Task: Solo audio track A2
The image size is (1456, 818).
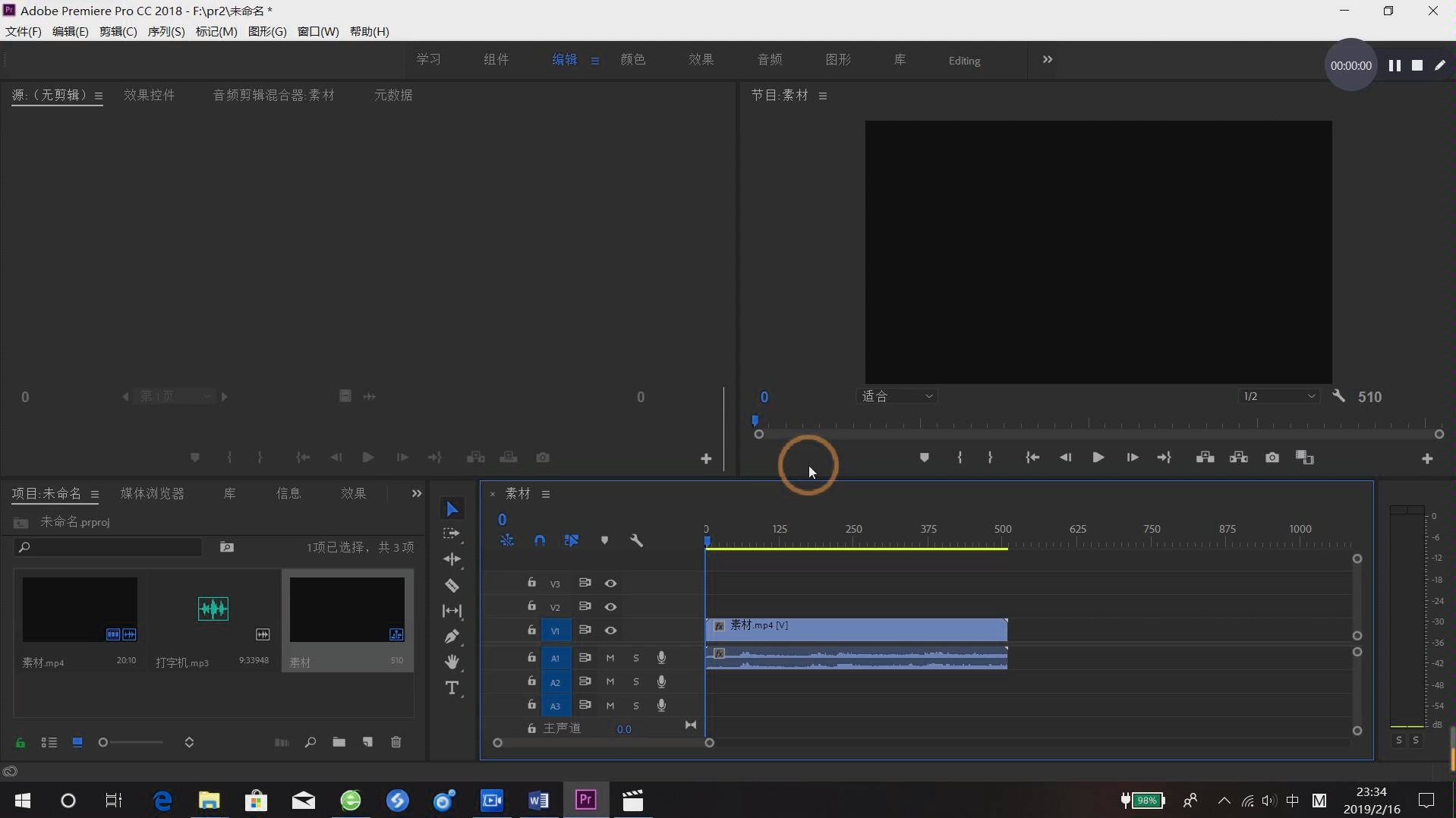Action: click(x=636, y=681)
